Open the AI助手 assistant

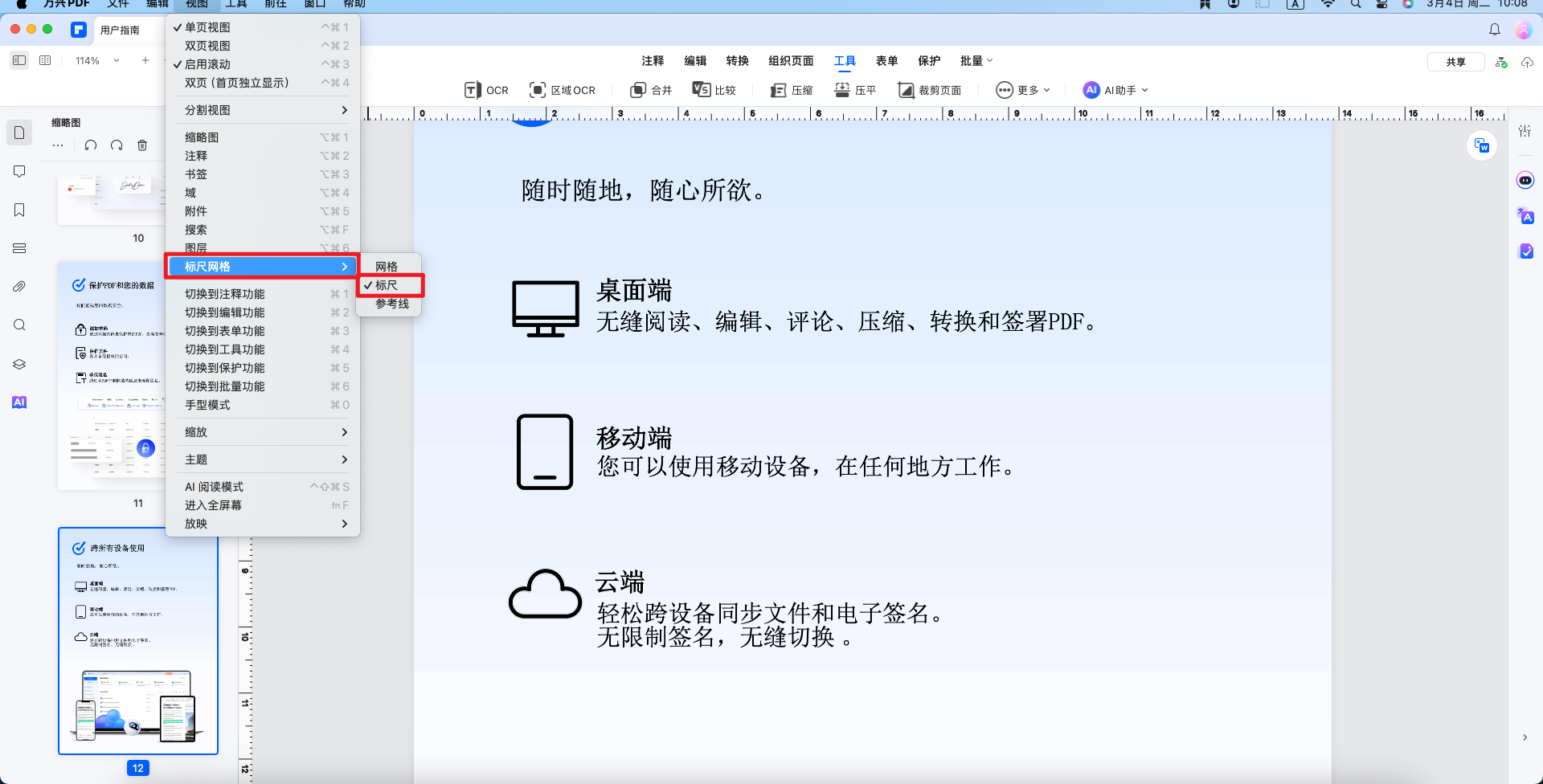1114,90
